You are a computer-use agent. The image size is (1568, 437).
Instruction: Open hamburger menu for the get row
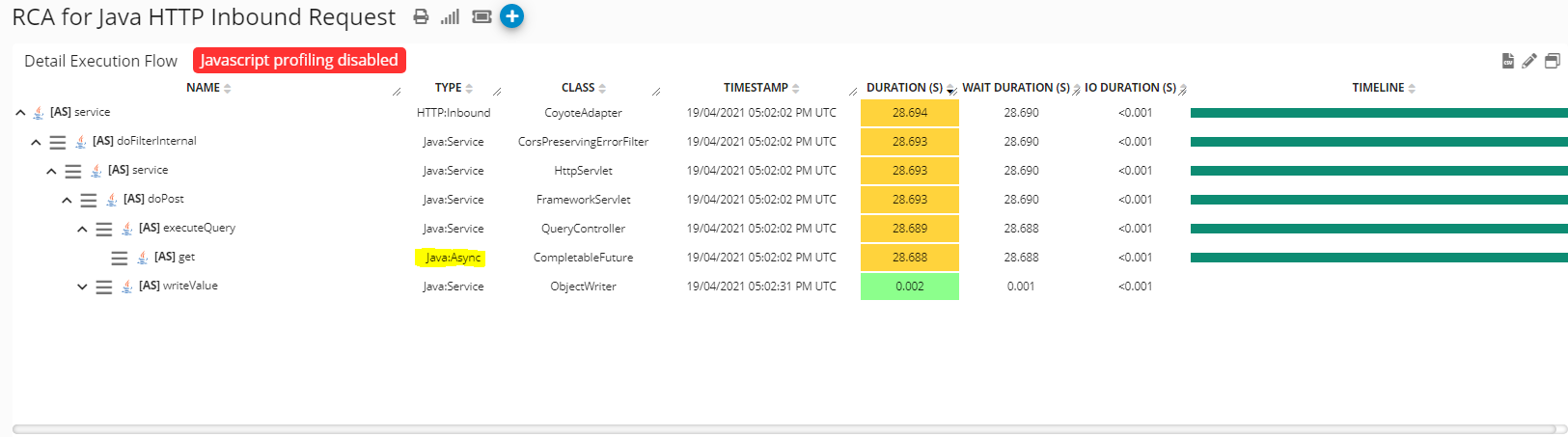(120, 258)
